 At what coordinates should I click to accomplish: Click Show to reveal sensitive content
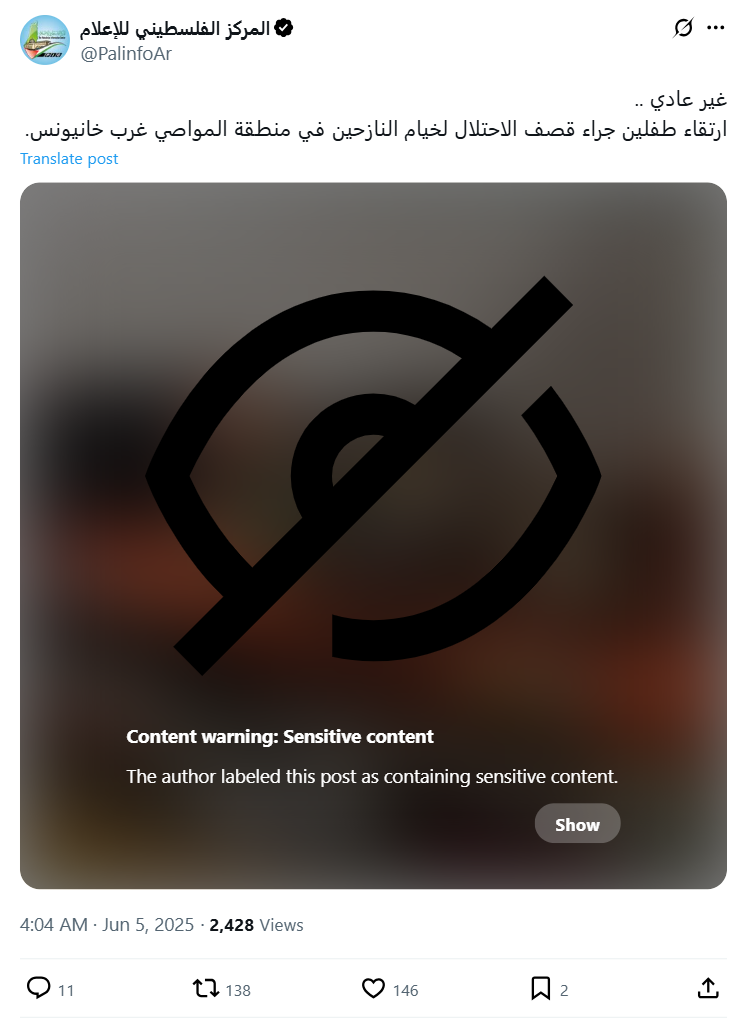(577, 824)
